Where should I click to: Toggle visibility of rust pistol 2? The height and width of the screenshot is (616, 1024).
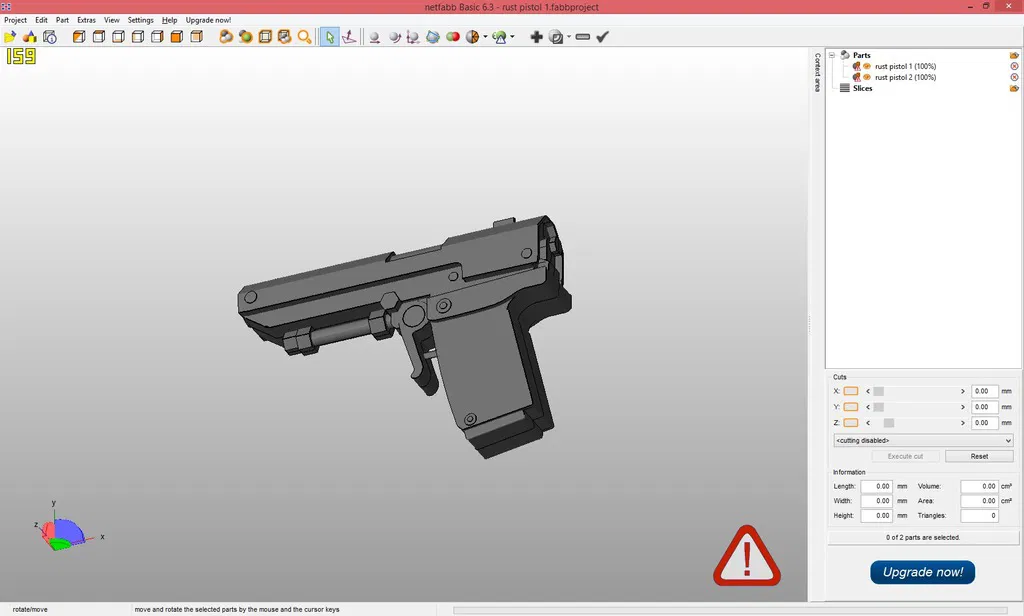(867, 76)
